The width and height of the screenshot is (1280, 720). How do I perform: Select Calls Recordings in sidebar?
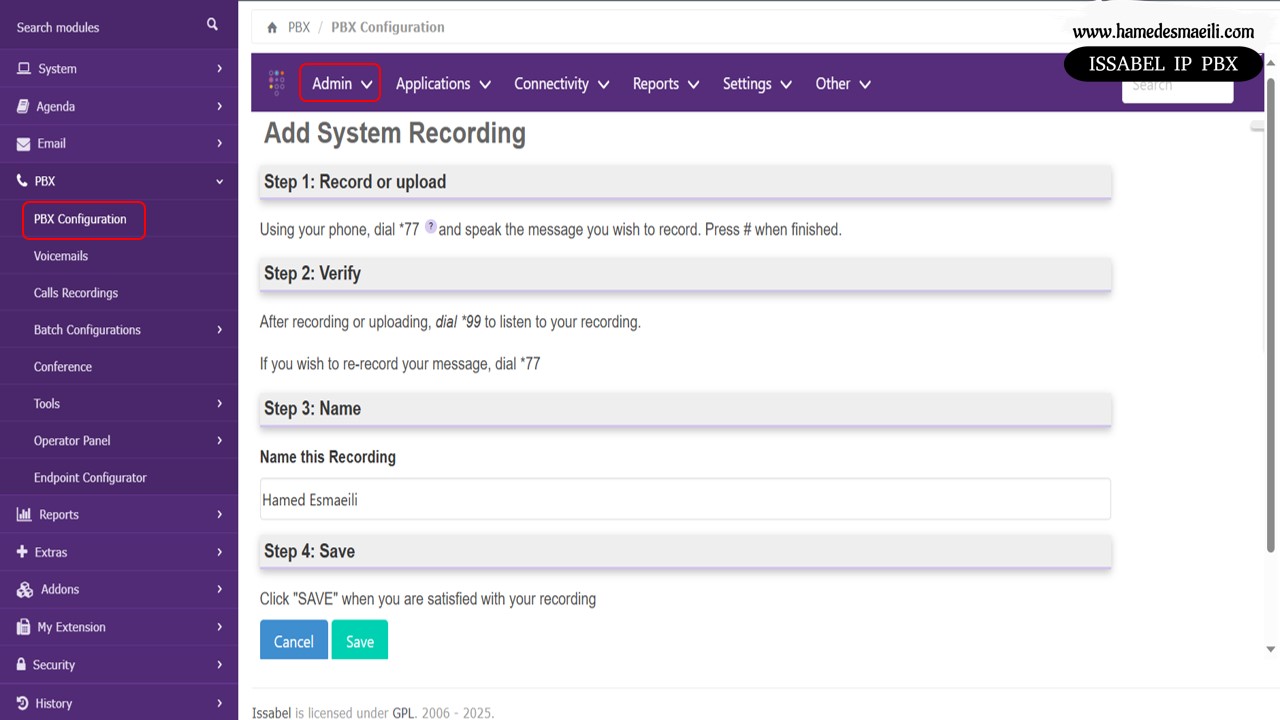76,293
